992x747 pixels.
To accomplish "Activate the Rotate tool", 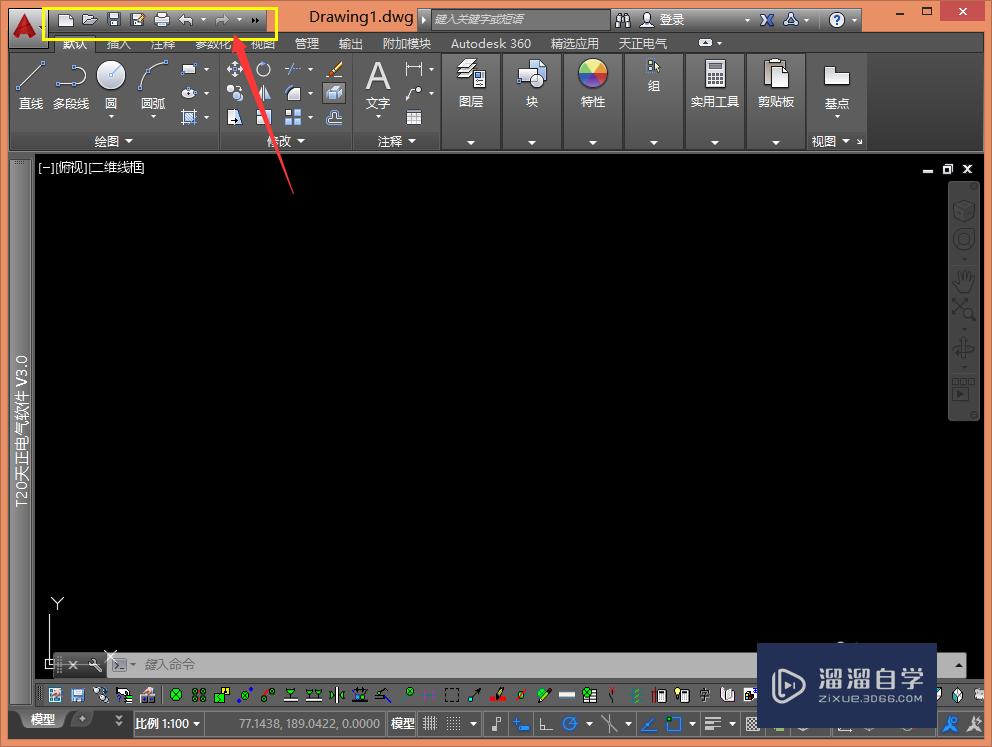I will coord(263,69).
